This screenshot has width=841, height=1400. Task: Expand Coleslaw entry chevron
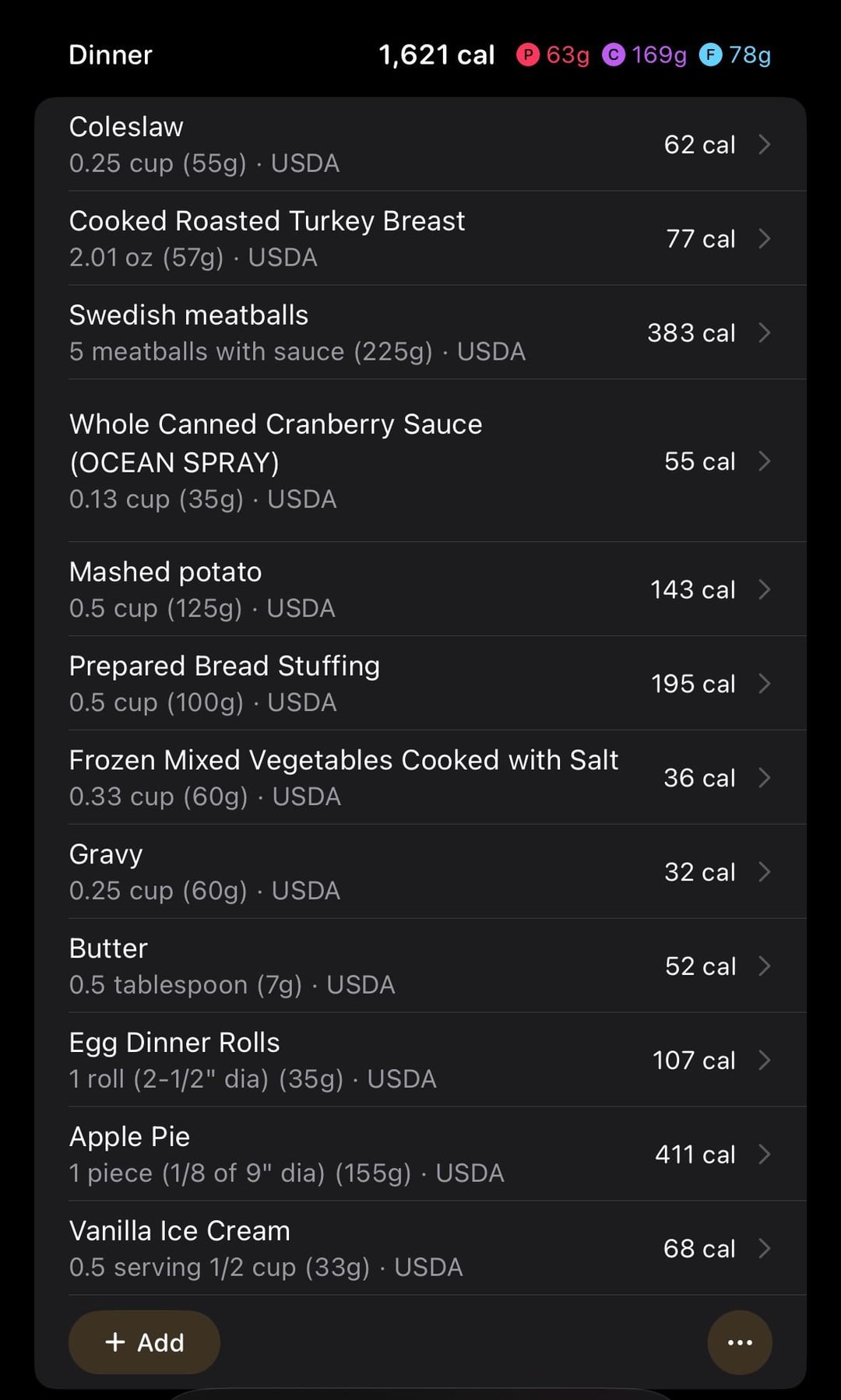pyautogui.click(x=765, y=144)
